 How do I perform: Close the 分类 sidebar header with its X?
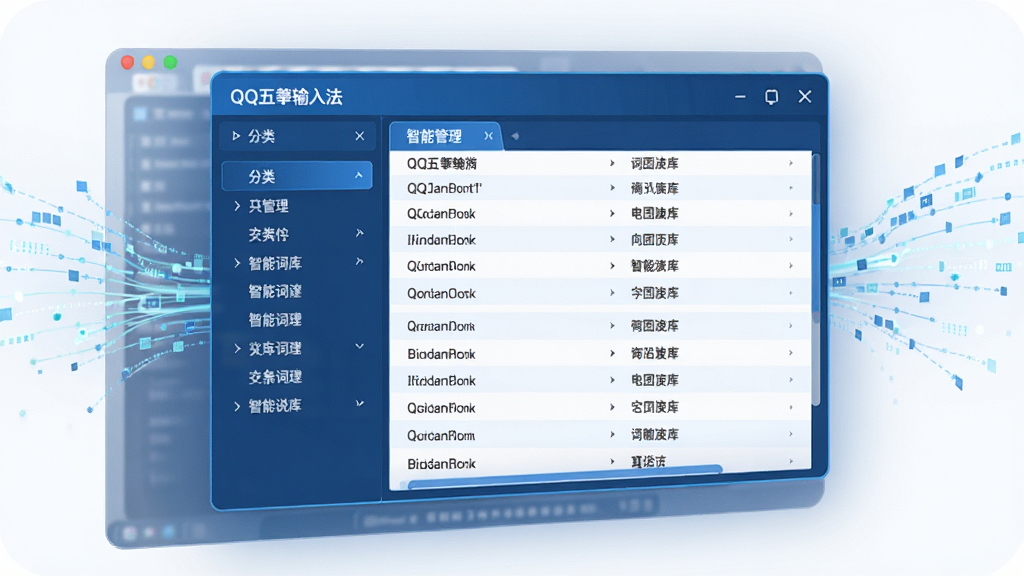coord(360,136)
